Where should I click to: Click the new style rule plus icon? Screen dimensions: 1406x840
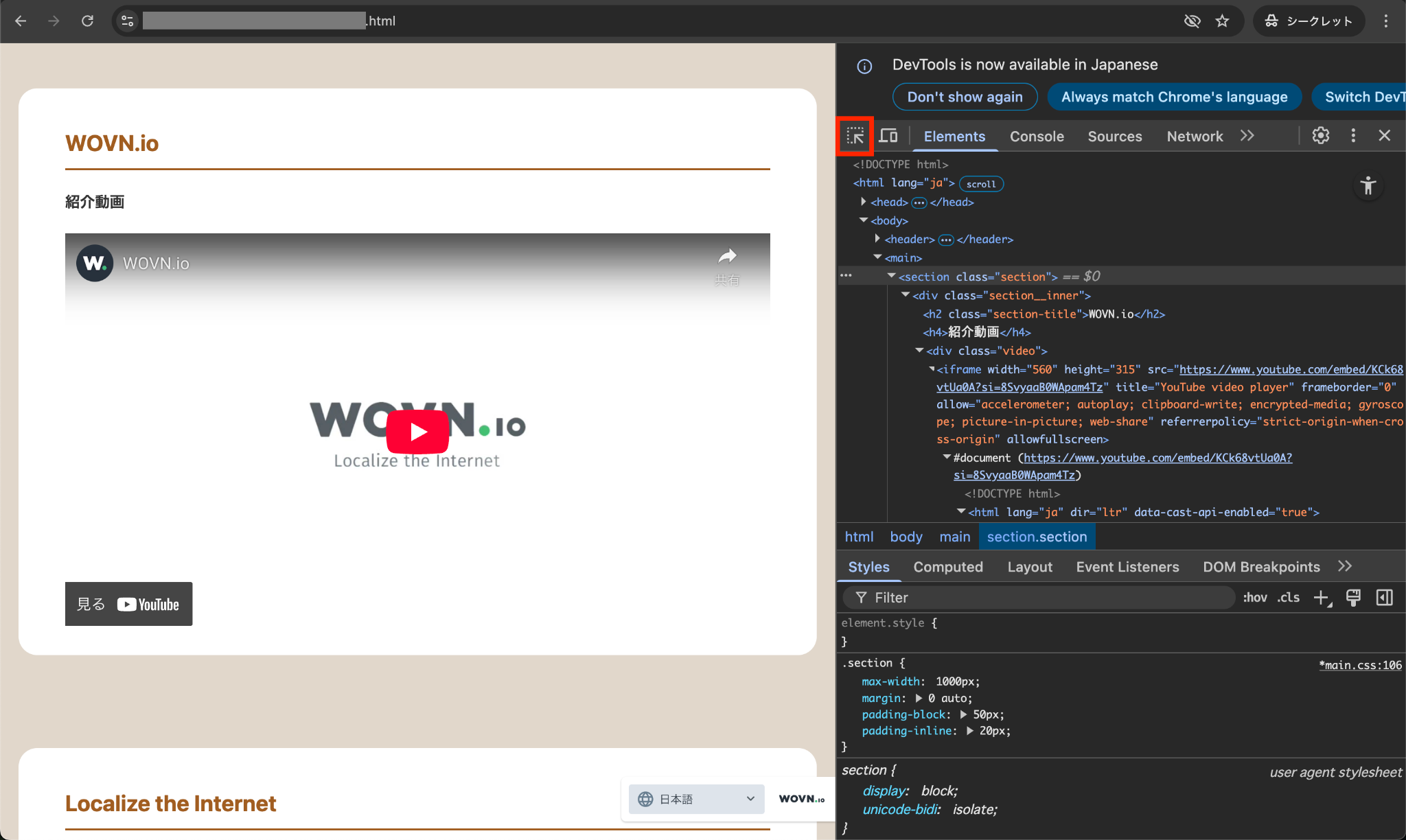pos(1322,598)
